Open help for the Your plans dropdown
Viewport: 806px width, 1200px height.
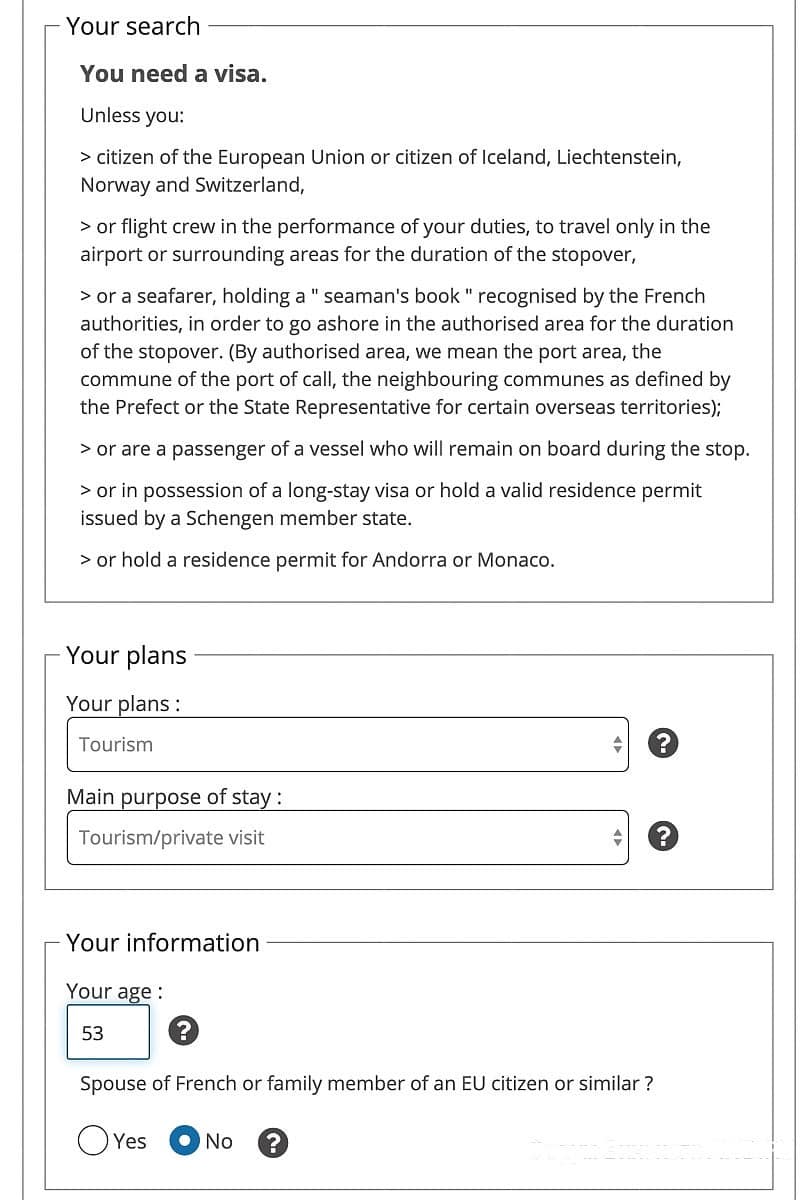tap(664, 743)
